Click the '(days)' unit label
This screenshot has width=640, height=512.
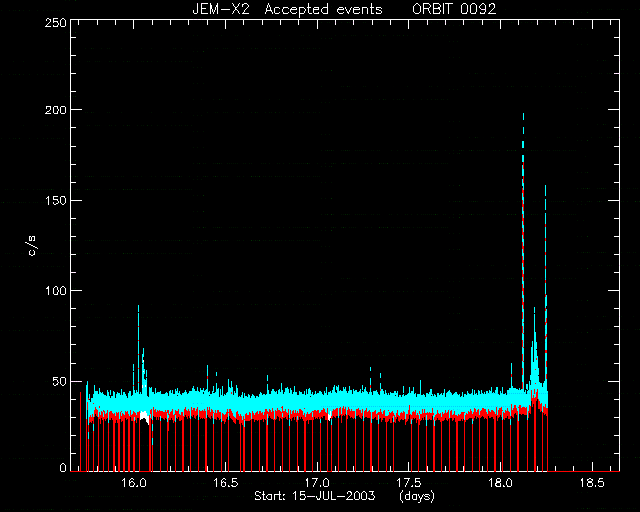[x=417, y=496]
